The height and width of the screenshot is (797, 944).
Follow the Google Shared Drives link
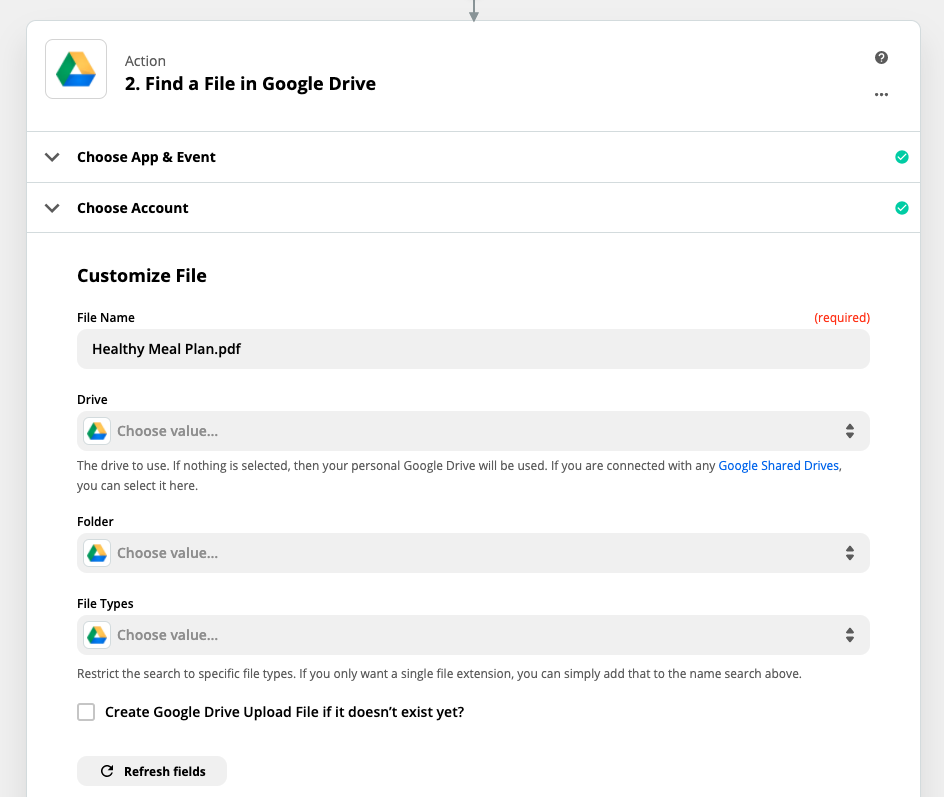tap(778, 466)
